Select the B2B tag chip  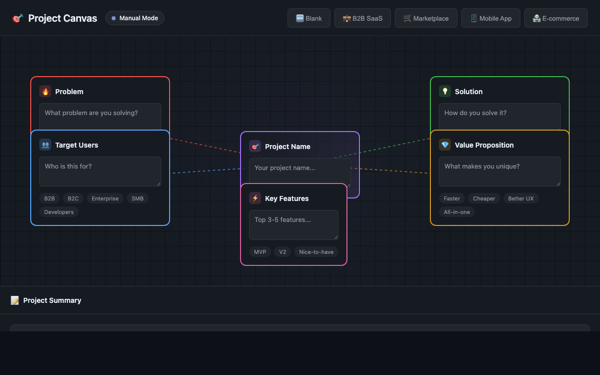[x=49, y=199]
